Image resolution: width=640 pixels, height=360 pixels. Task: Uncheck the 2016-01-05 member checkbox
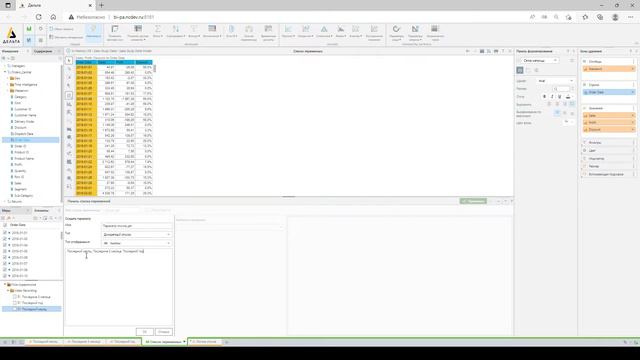tap(5, 251)
